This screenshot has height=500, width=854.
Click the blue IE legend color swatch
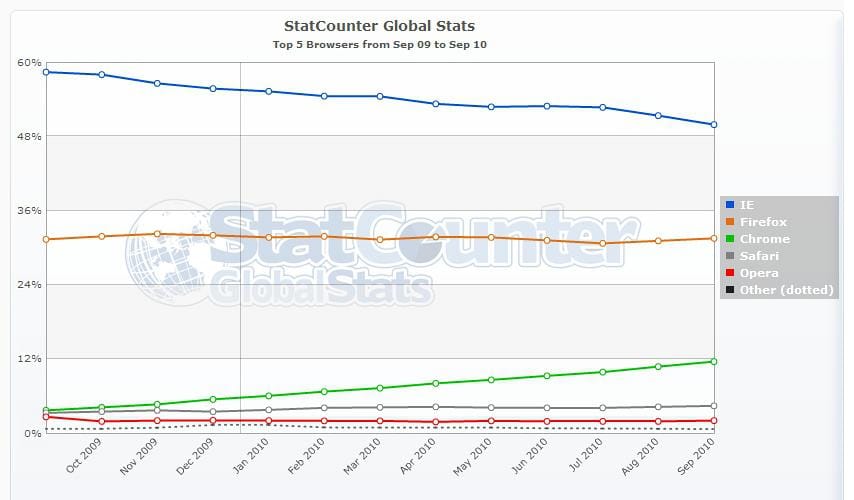[729, 205]
